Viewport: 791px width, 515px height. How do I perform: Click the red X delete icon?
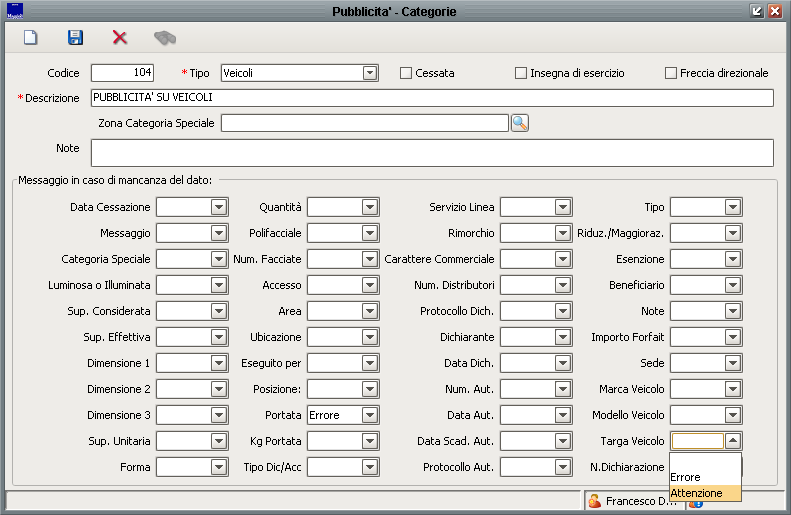point(120,38)
